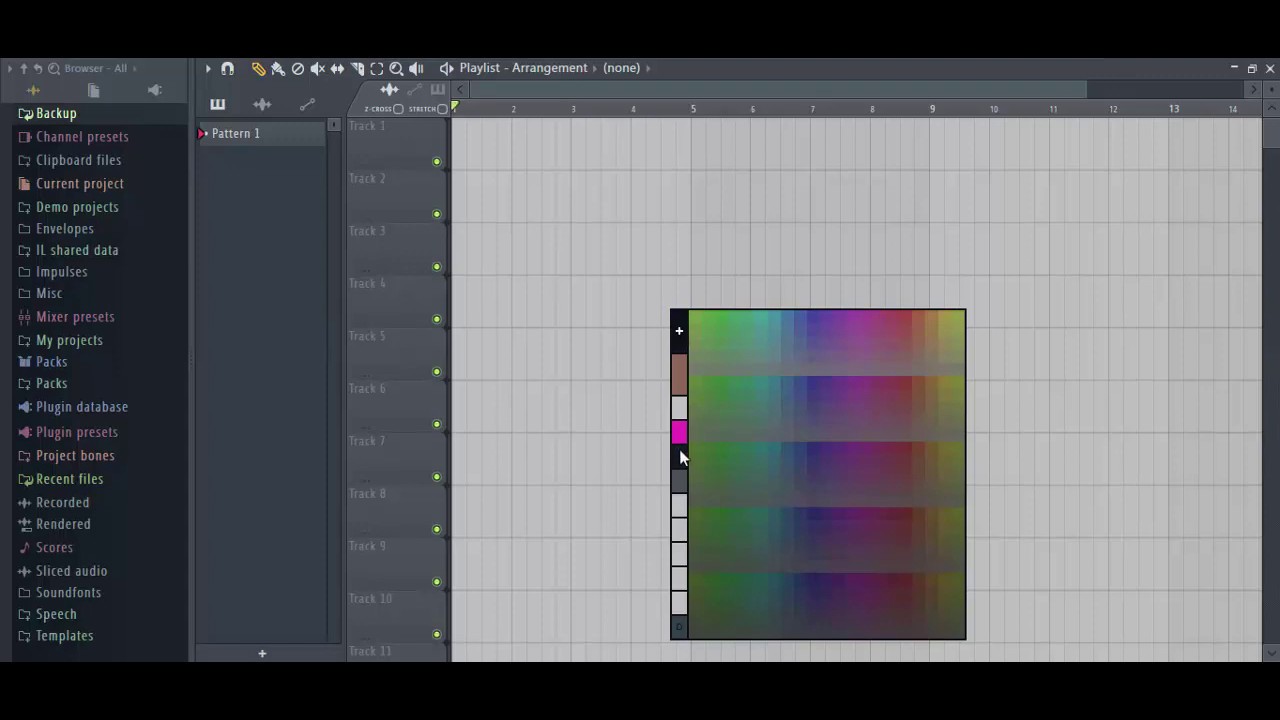Select the Slip tool double-arrow icon
The width and height of the screenshot is (1280, 720).
tap(337, 68)
